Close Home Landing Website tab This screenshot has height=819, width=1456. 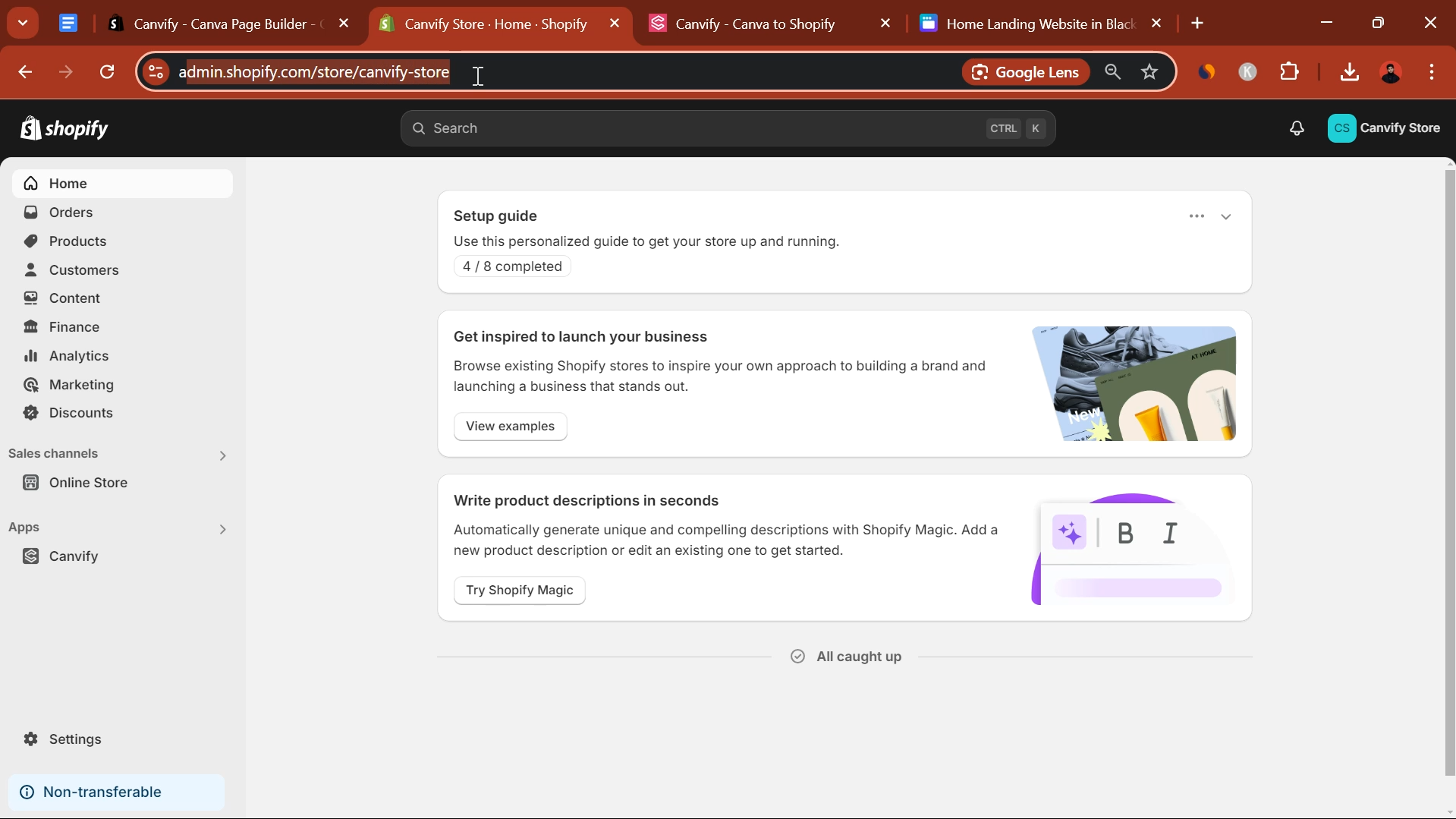click(1156, 24)
